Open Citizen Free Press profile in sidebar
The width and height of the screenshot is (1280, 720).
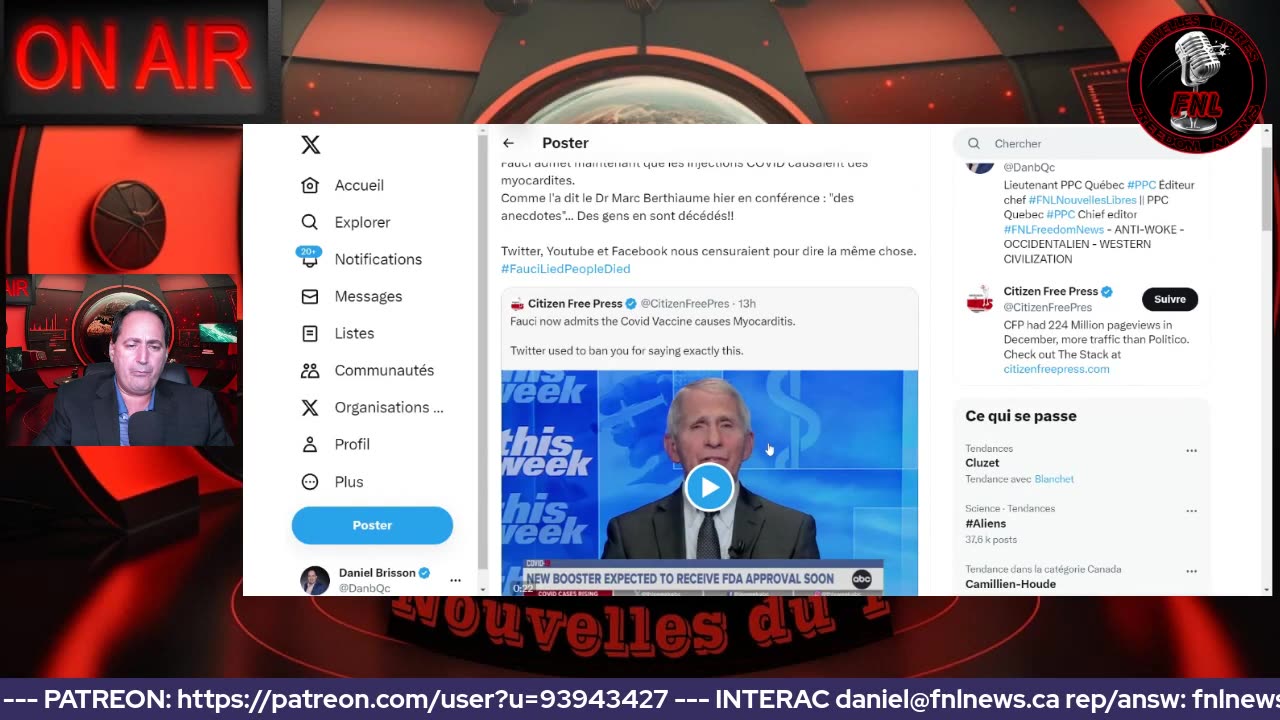pos(1050,291)
